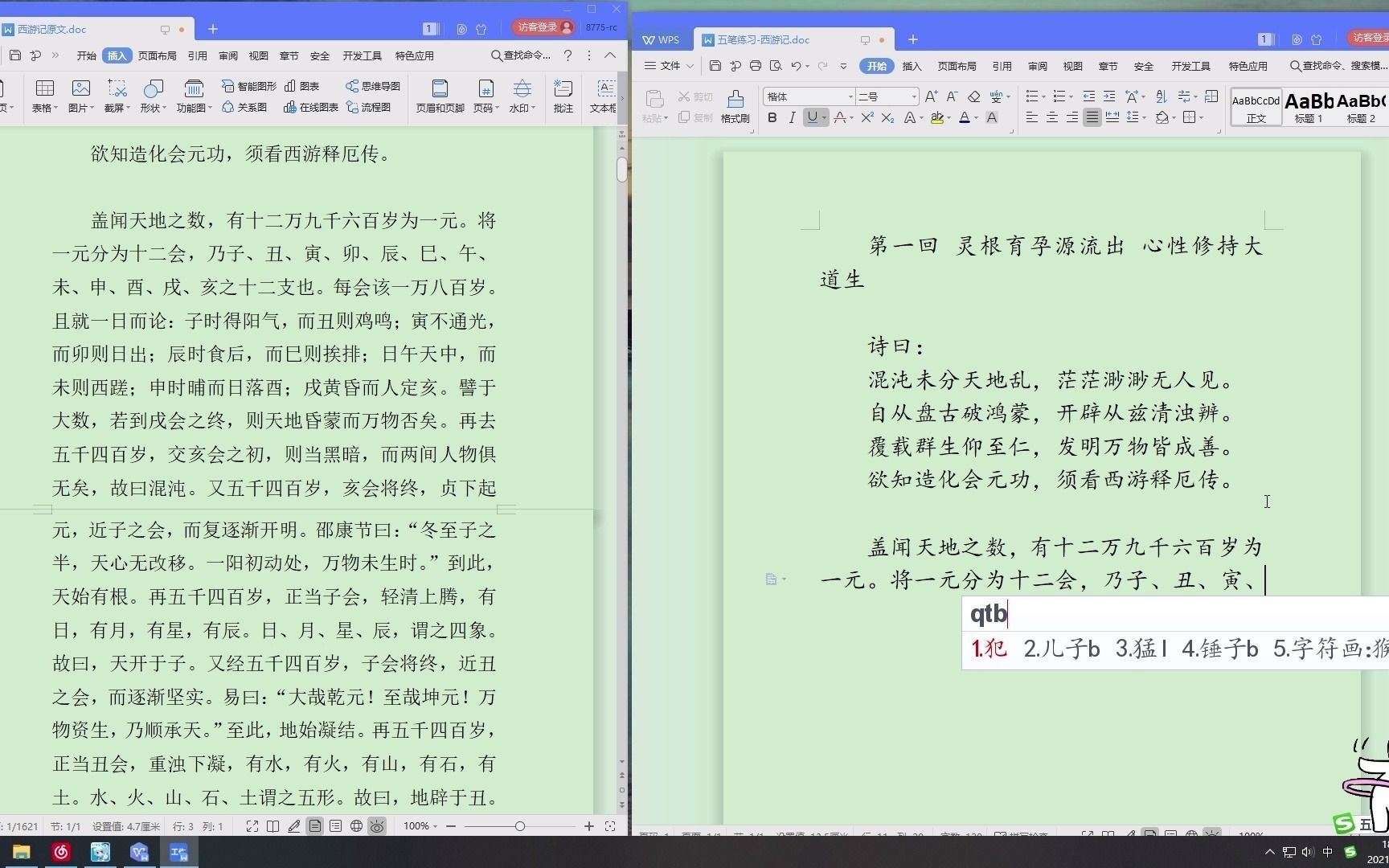Toggle Italic formatting

coord(792,118)
